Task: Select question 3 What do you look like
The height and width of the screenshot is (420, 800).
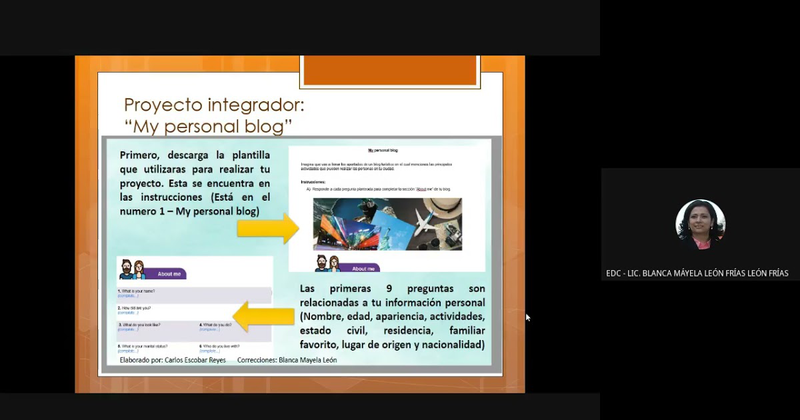Action: 139,325
